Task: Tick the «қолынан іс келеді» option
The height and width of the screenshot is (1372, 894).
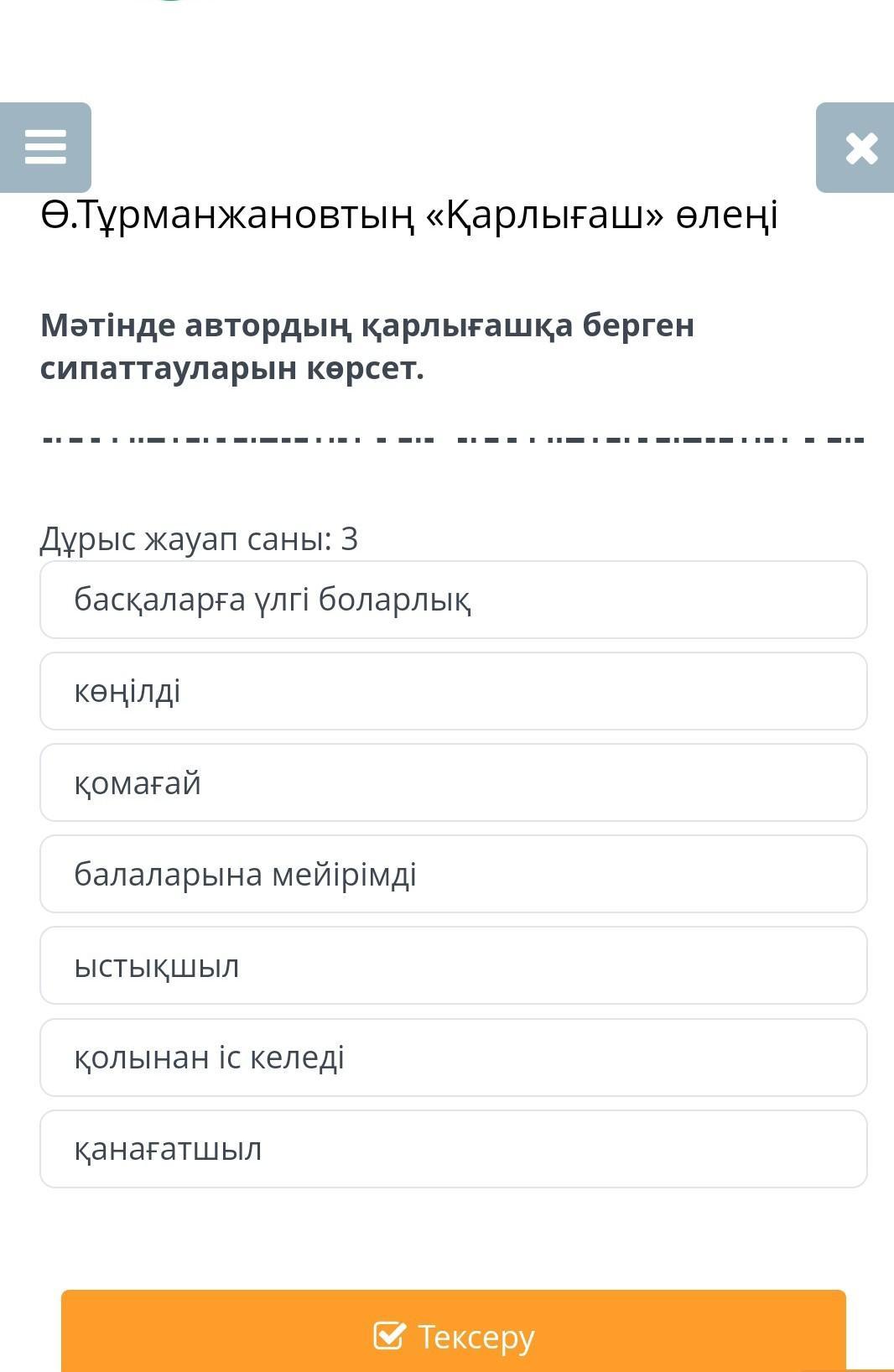Action: pos(453,1058)
